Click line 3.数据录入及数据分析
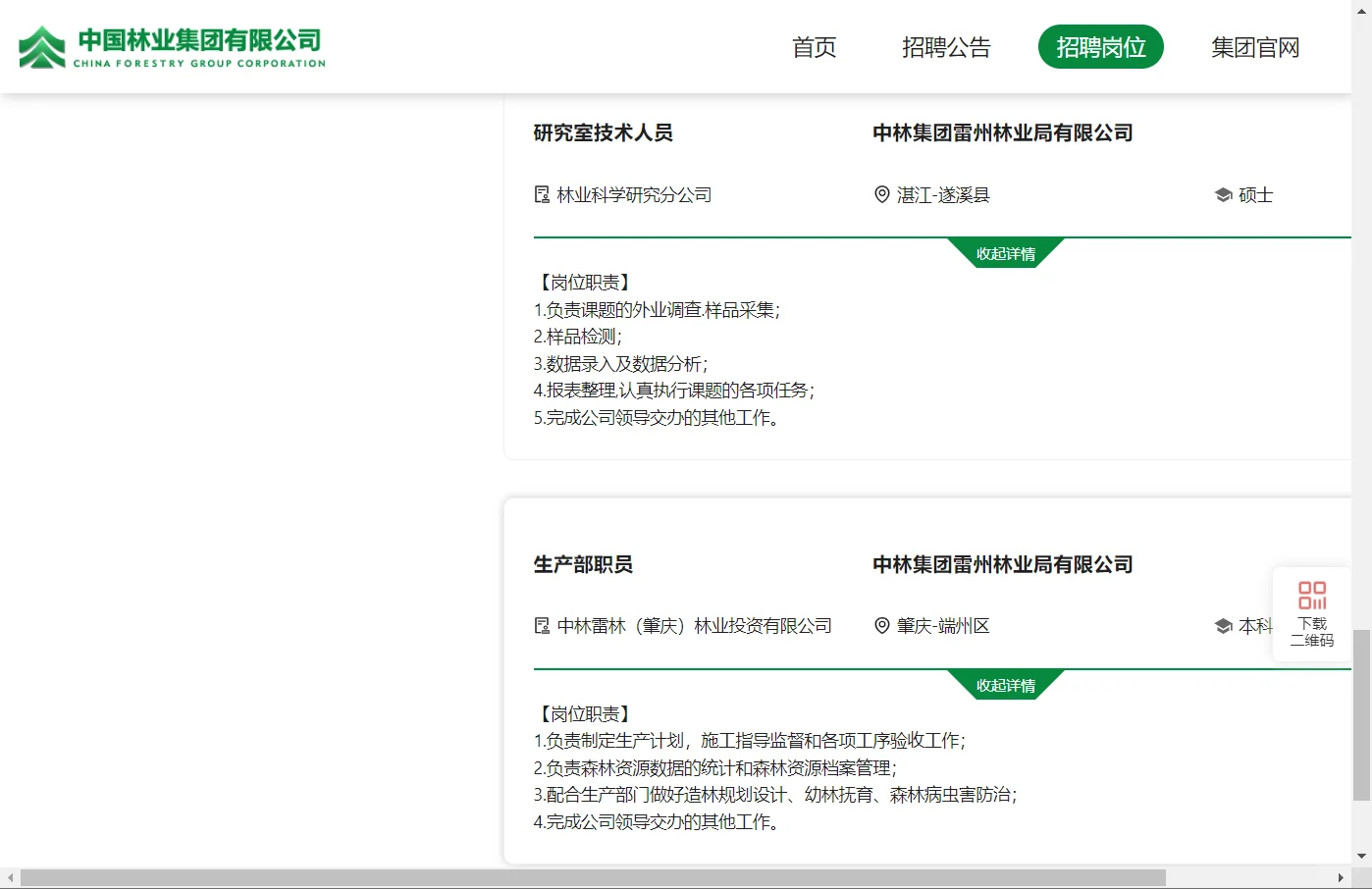 tap(620, 364)
